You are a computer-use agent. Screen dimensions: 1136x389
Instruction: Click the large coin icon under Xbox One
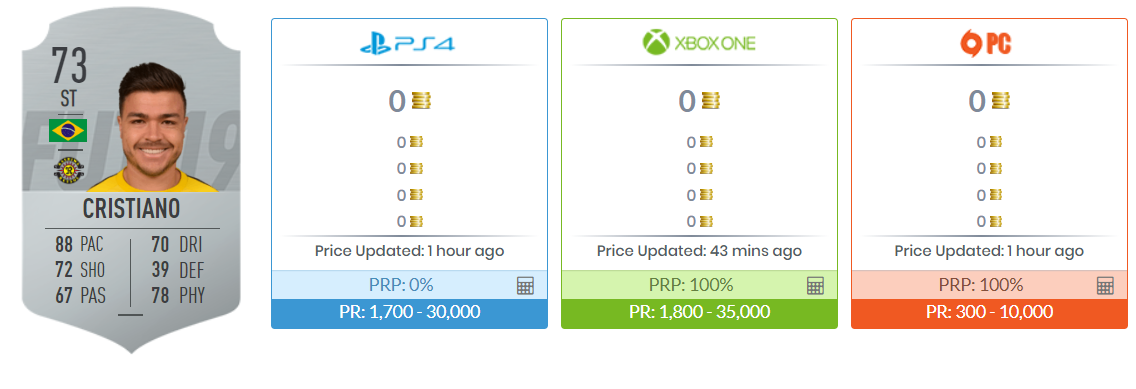click(x=711, y=101)
